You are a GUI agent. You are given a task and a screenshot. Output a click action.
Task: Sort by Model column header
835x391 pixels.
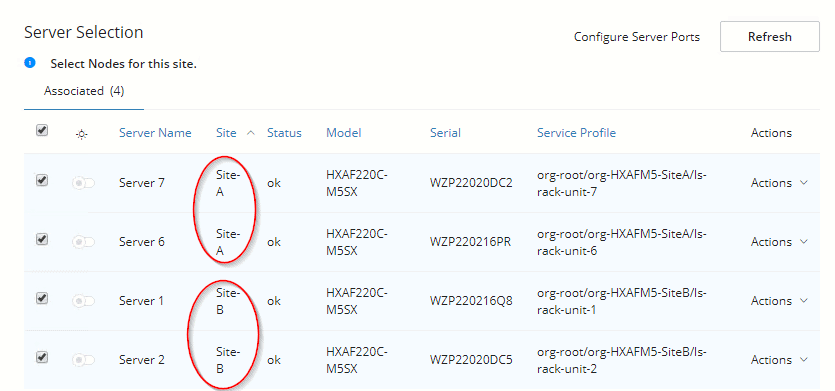[343, 133]
